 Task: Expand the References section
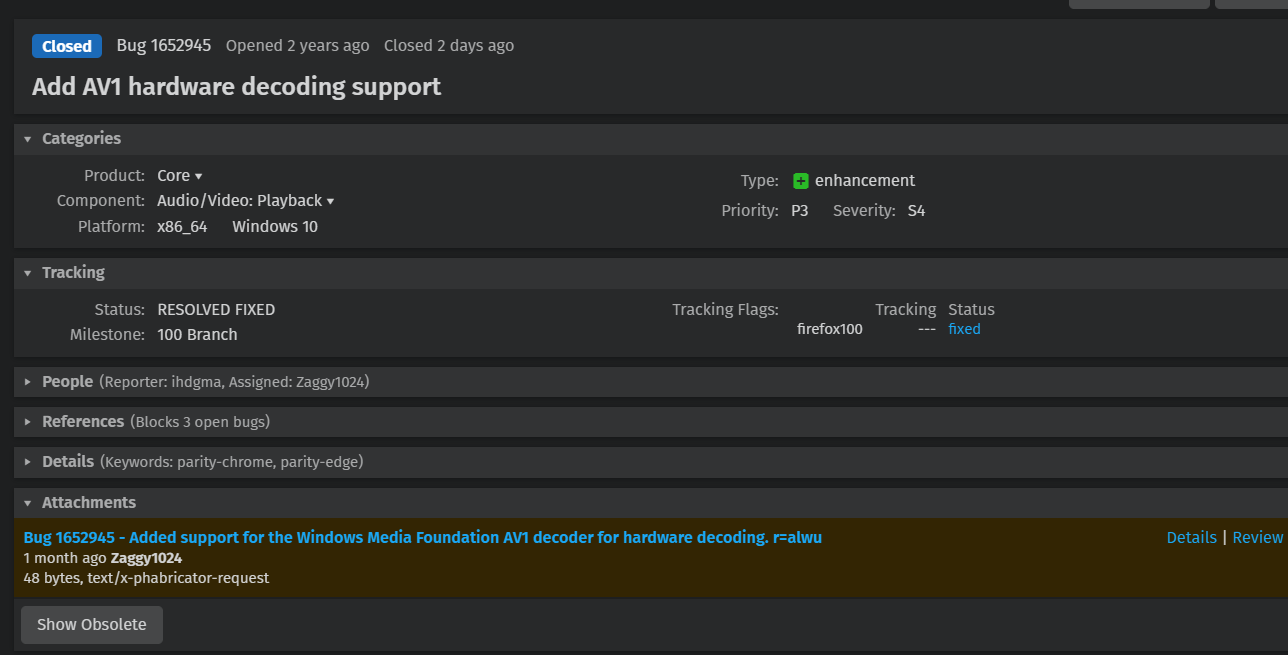(x=28, y=422)
